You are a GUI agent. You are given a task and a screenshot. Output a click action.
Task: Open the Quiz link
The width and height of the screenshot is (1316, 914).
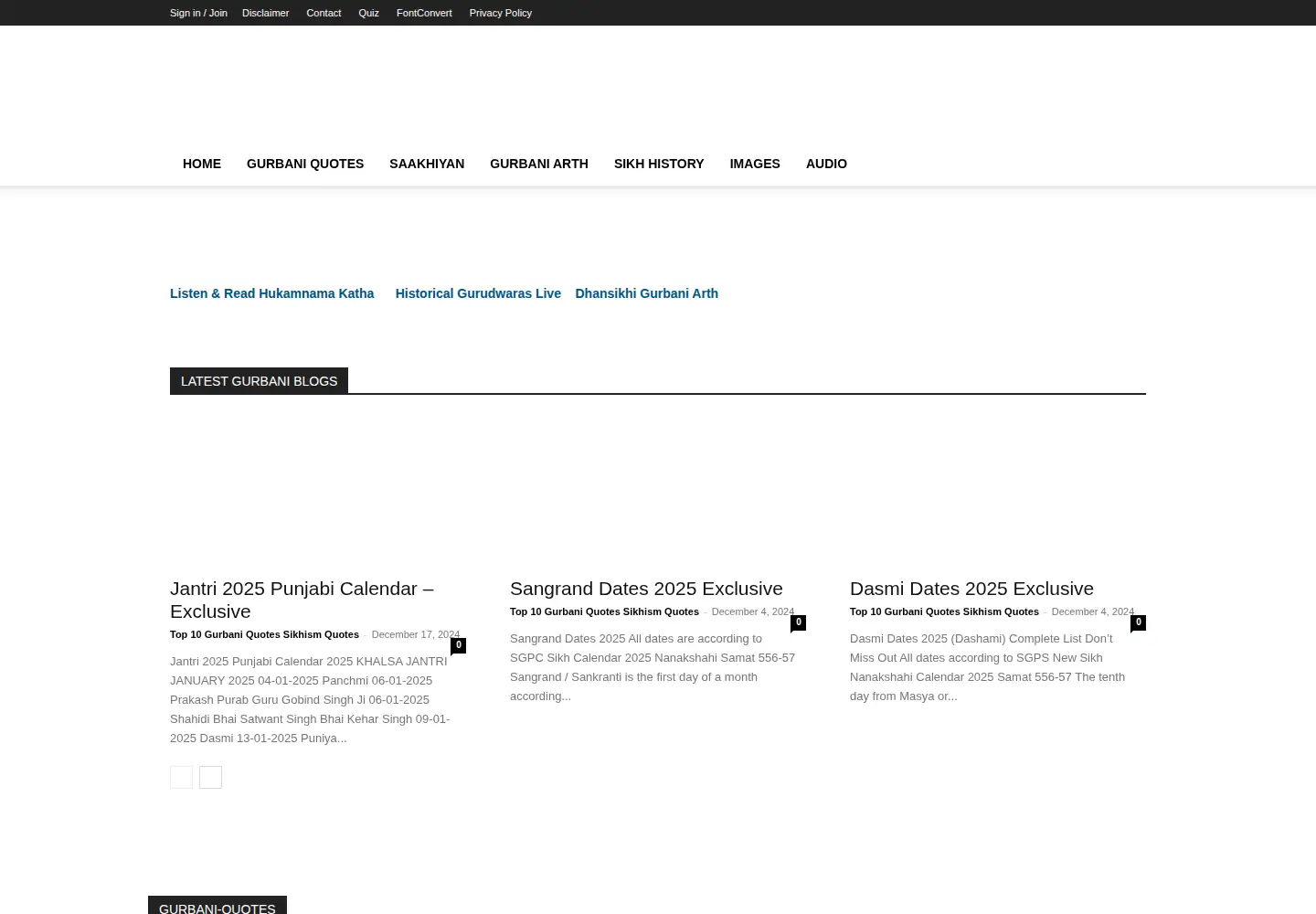(x=368, y=13)
